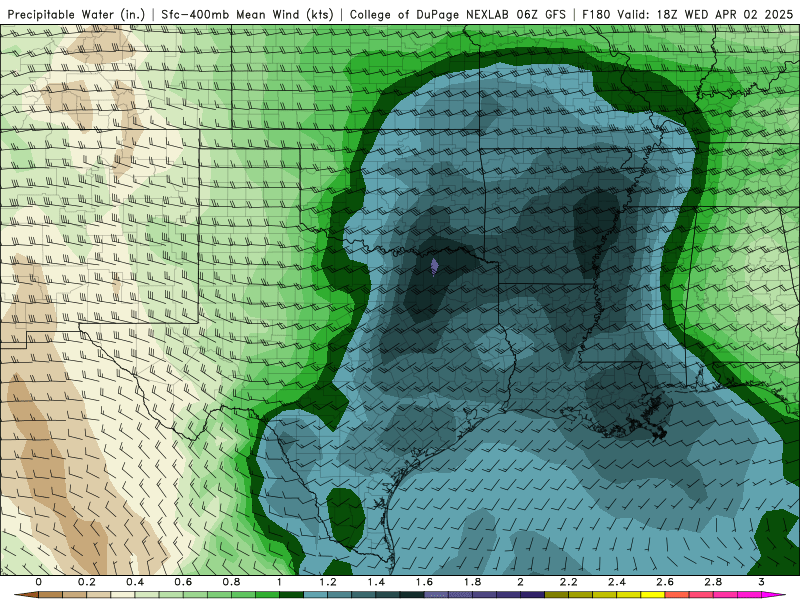
Task: Click the colorbar label "0"
Action: 39,582
